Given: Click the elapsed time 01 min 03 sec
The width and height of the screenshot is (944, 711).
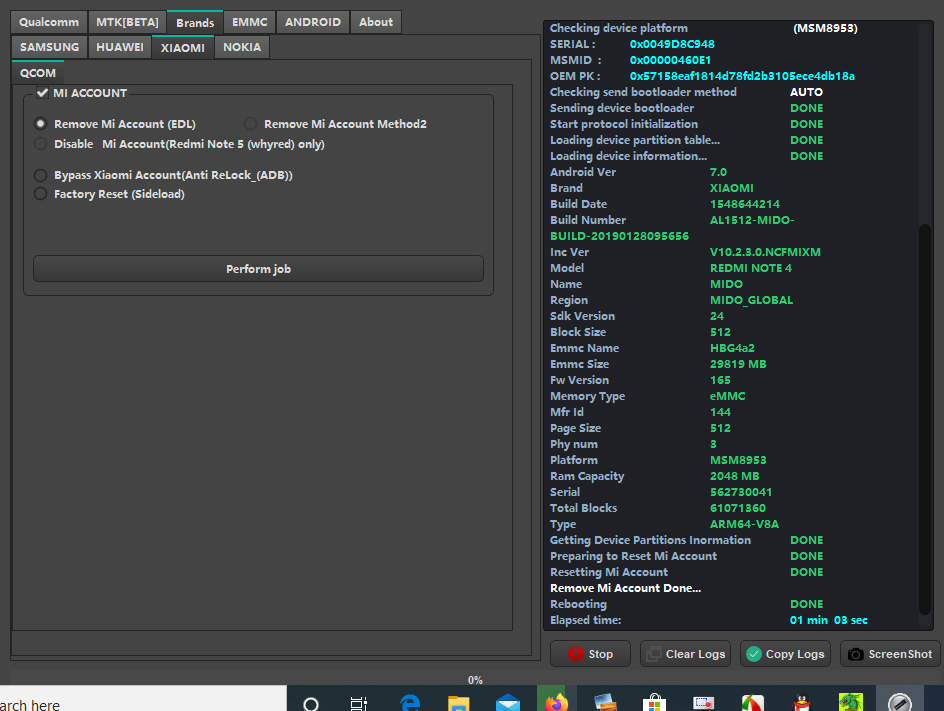Looking at the screenshot, I should pyautogui.click(x=828, y=619).
